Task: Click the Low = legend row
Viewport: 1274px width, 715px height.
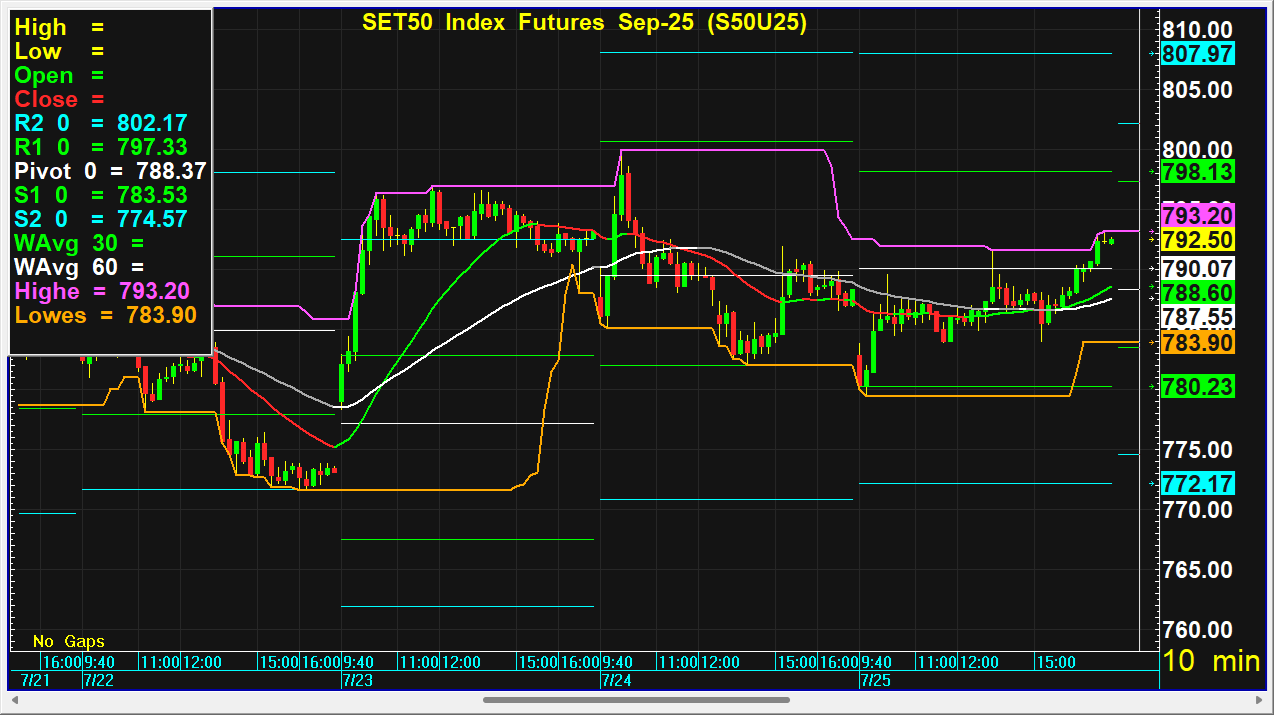Action: point(59,51)
